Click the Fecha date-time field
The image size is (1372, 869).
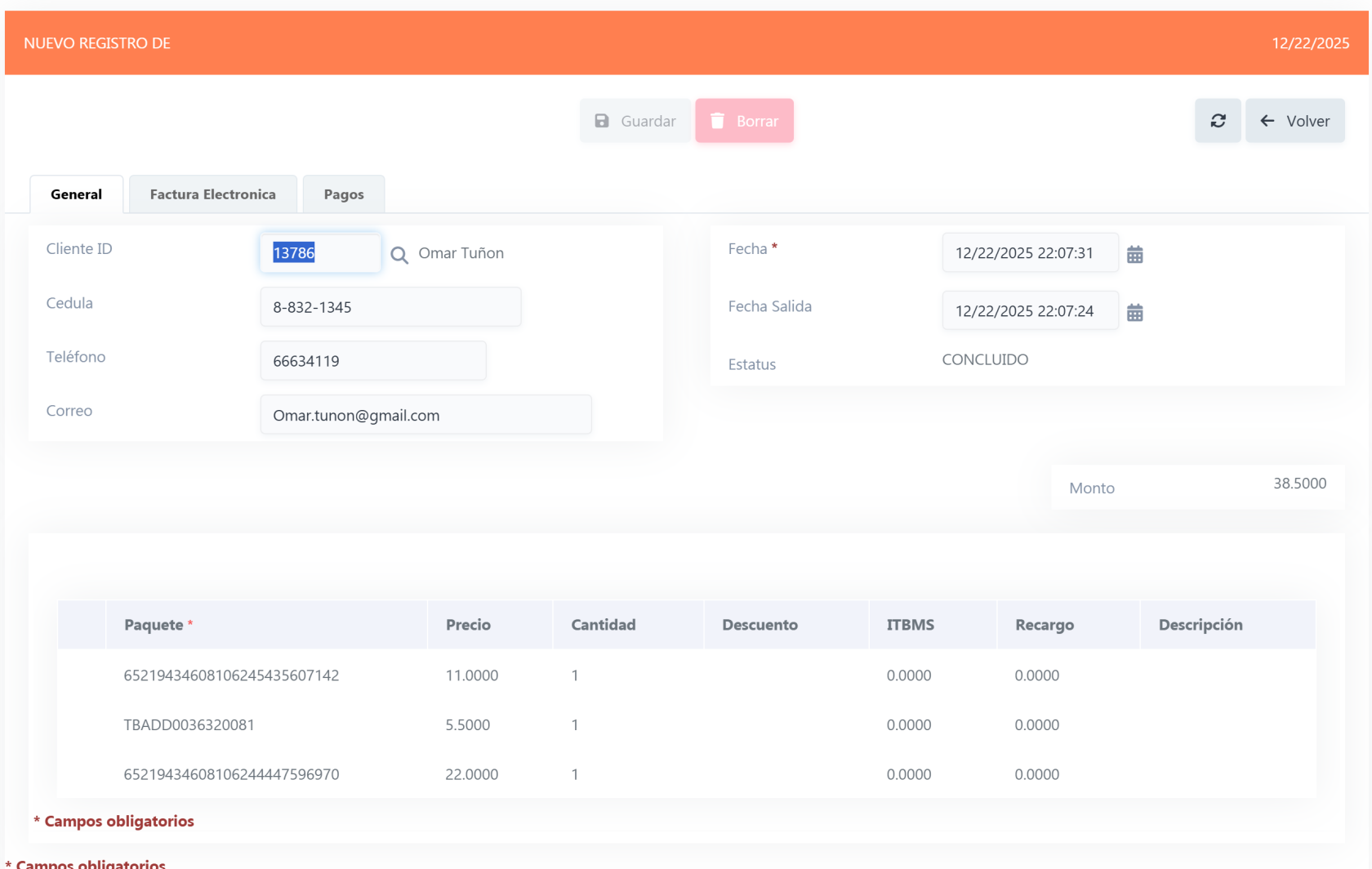1029,253
